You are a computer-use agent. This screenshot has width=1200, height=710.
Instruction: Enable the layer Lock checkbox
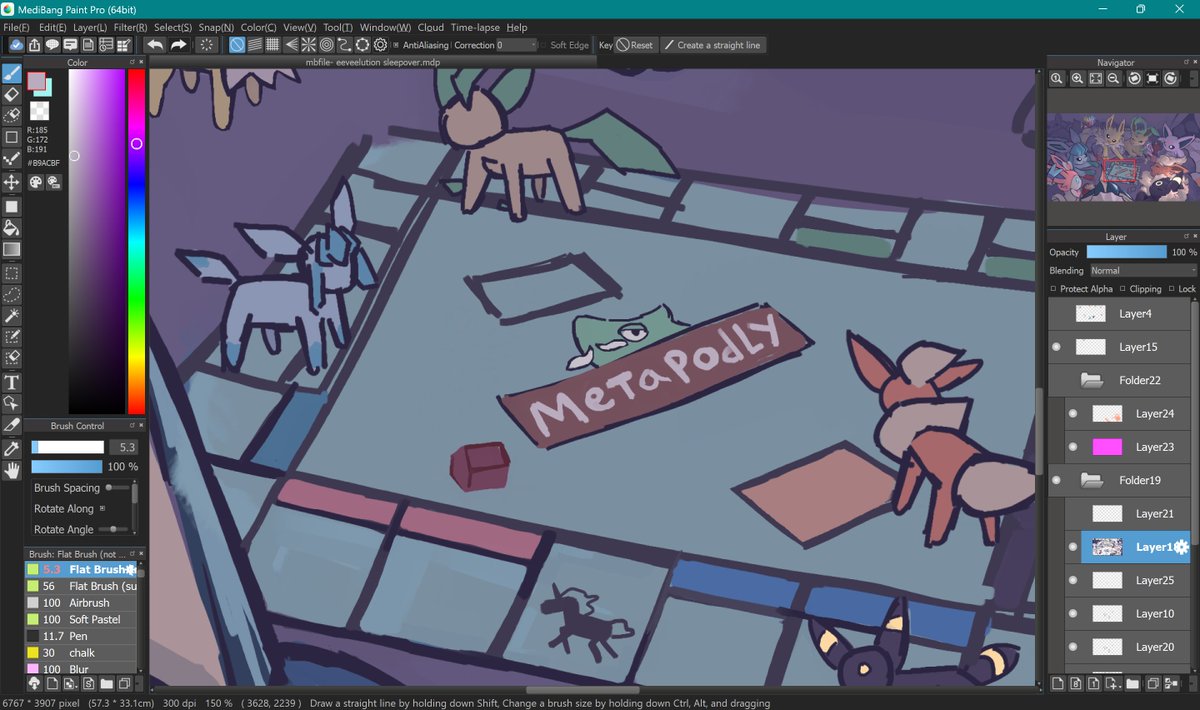click(x=1172, y=289)
